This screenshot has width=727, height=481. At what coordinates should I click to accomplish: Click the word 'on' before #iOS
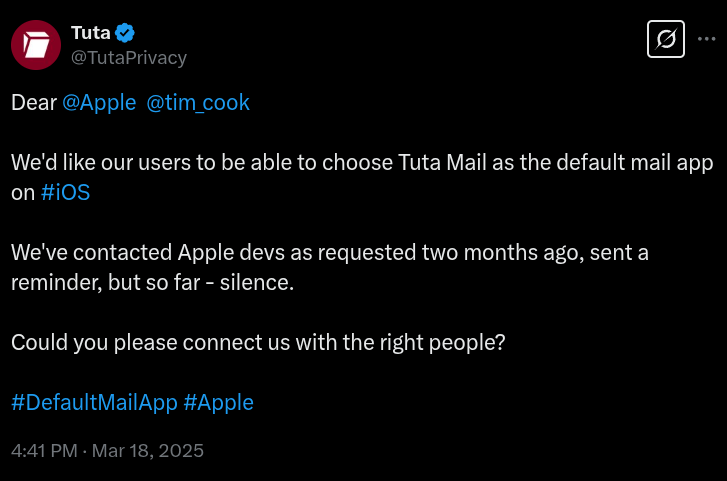coord(23,193)
